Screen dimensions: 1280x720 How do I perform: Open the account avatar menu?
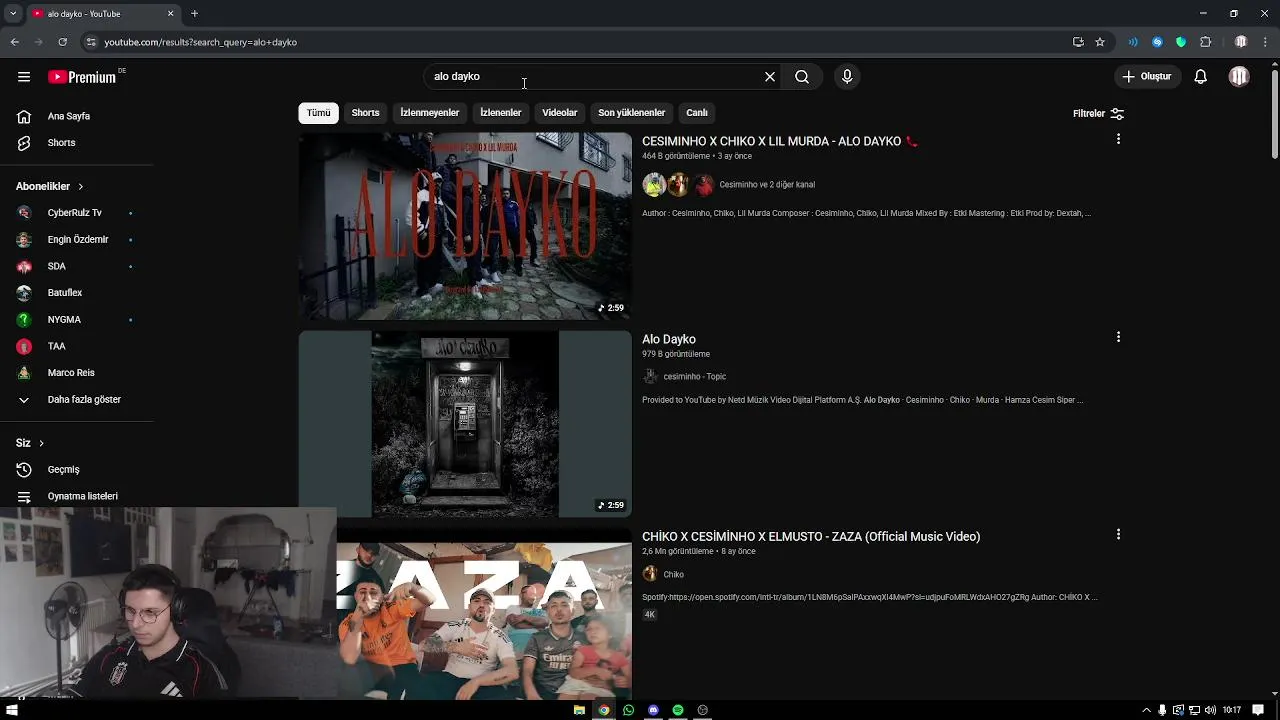(1239, 77)
